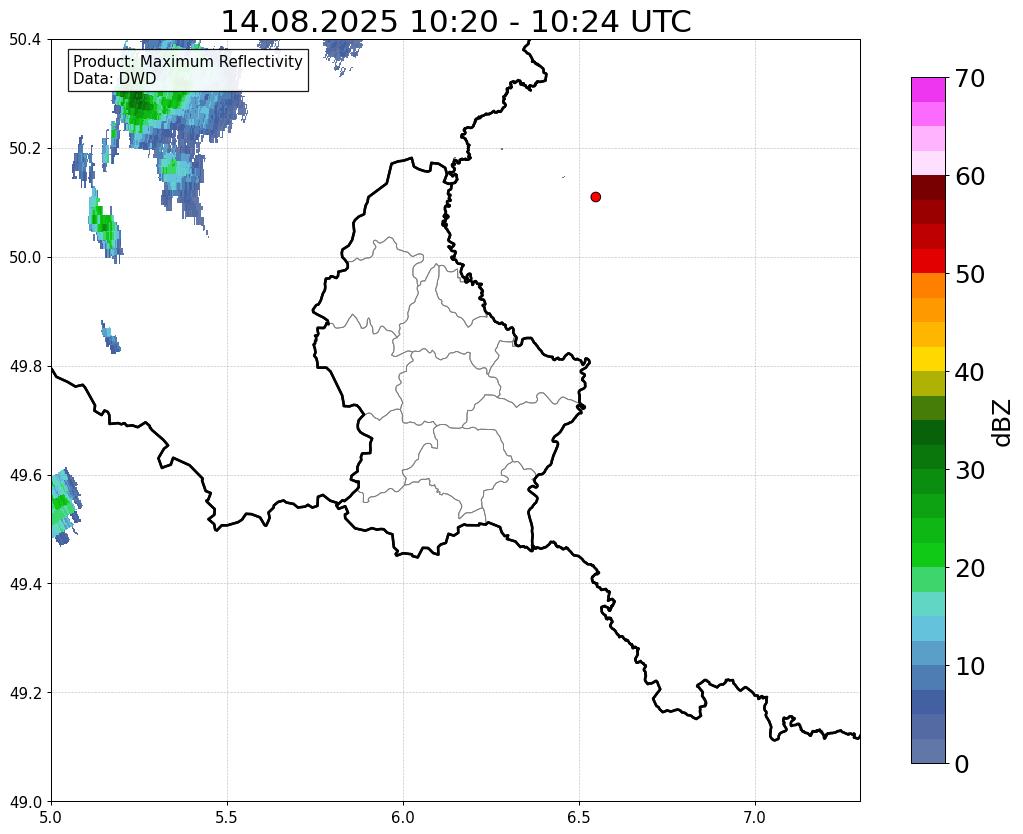This screenshot has width=1023, height=834.
Task: Pick the yellow swatch just above 40
Action: [x=928, y=360]
